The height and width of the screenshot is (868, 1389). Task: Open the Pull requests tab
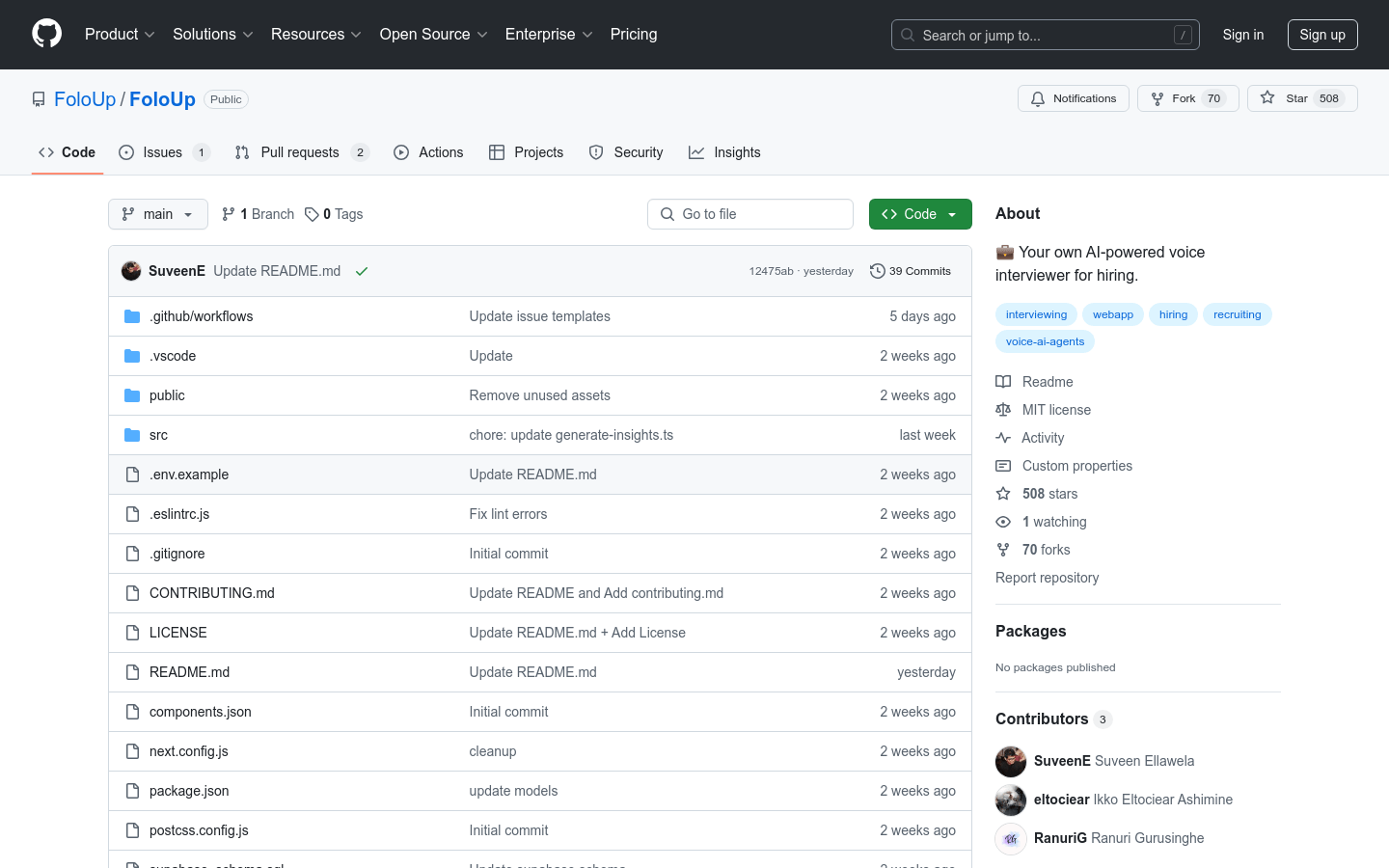(302, 152)
